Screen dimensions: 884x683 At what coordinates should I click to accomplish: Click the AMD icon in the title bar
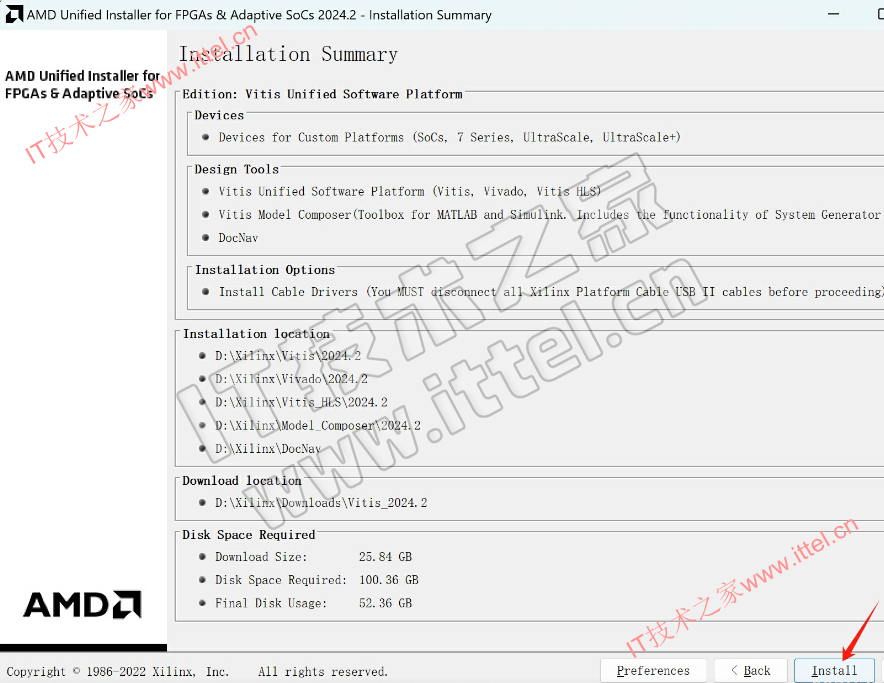(x=14, y=14)
